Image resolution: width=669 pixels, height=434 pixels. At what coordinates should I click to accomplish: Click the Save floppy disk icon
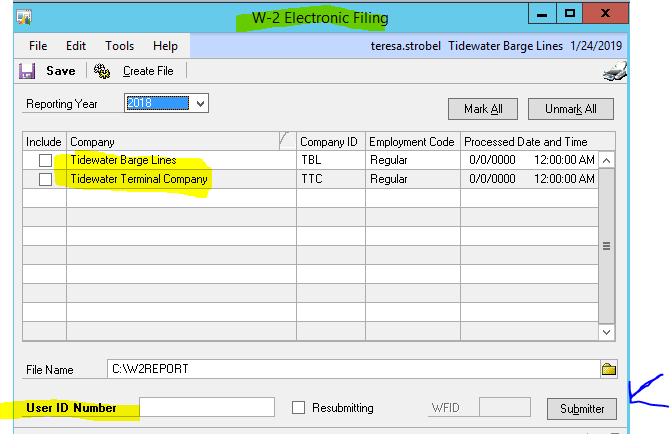coord(27,71)
